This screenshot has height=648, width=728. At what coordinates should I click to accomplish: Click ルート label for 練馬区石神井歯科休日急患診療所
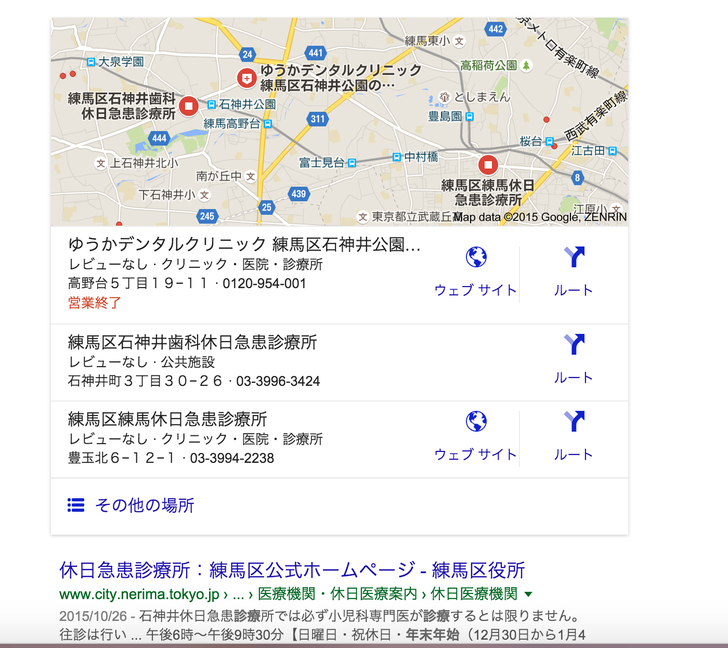click(574, 377)
